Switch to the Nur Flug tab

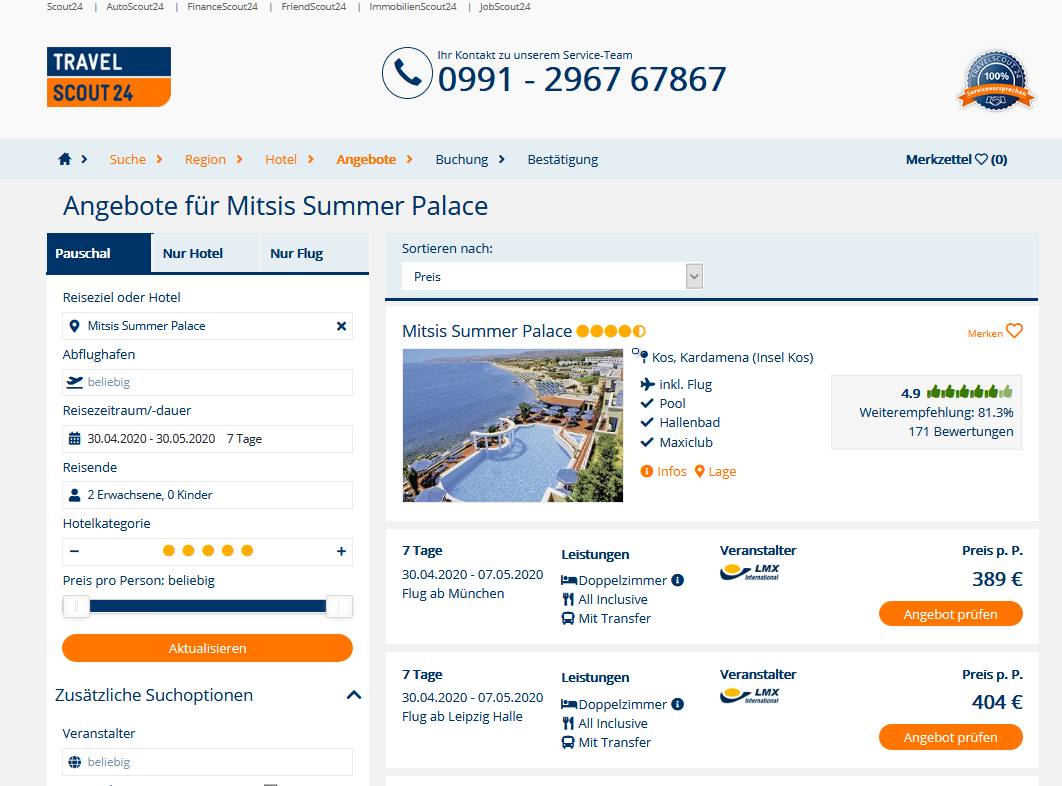point(314,253)
